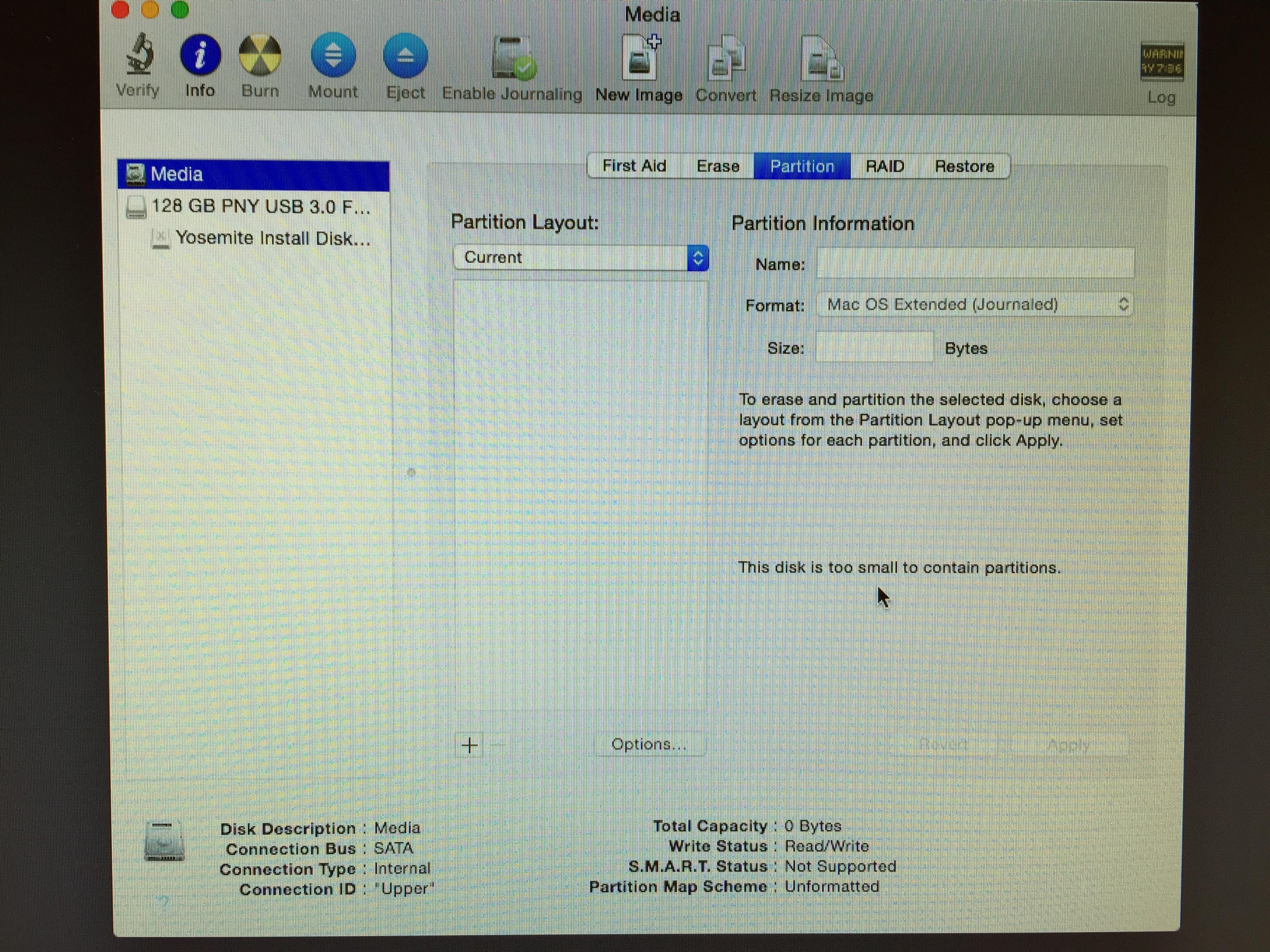Image resolution: width=1270 pixels, height=952 pixels.
Task: Switch to the First Aid tab
Action: 634,167
